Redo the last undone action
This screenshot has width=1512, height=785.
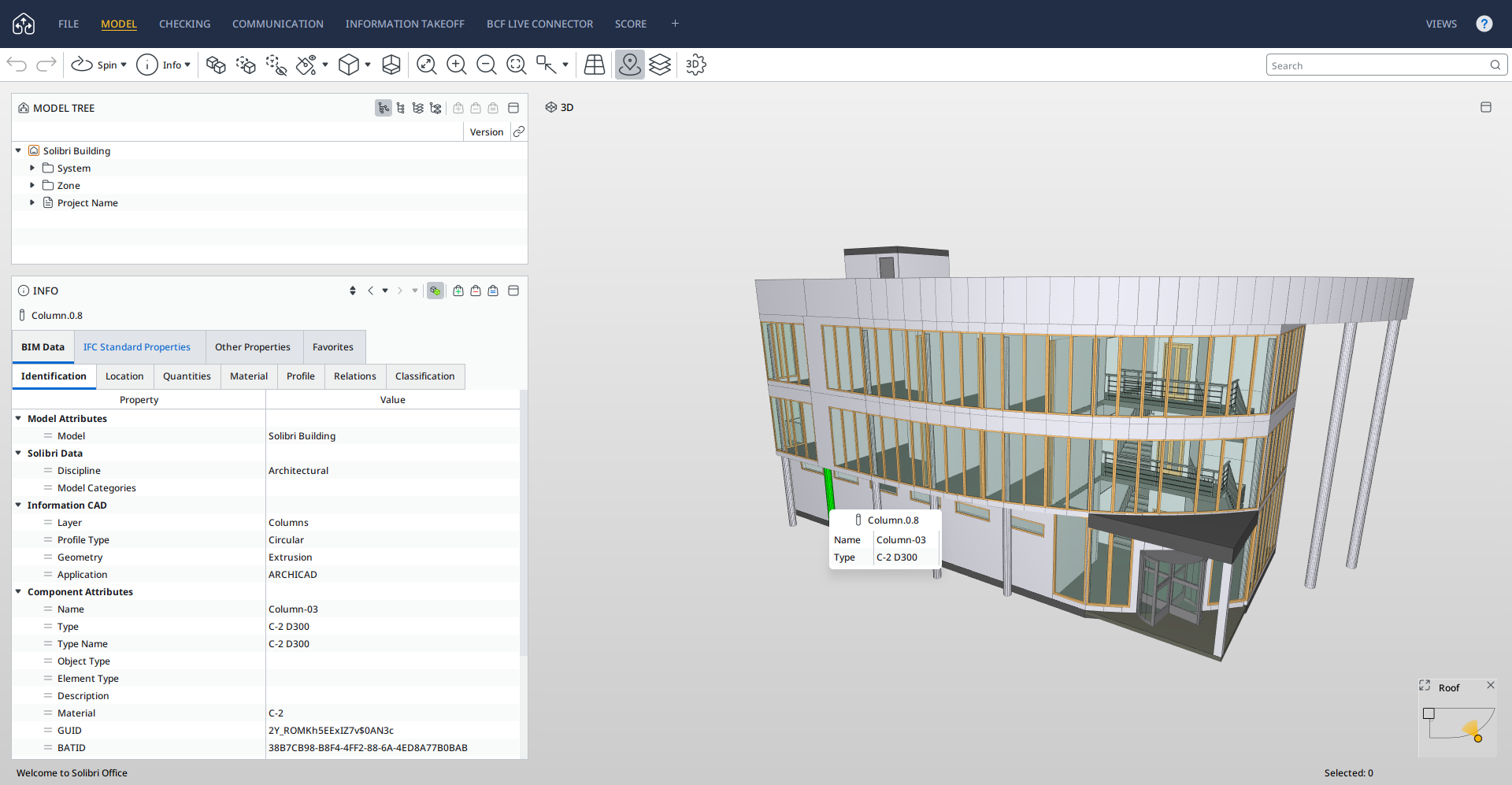(x=46, y=65)
